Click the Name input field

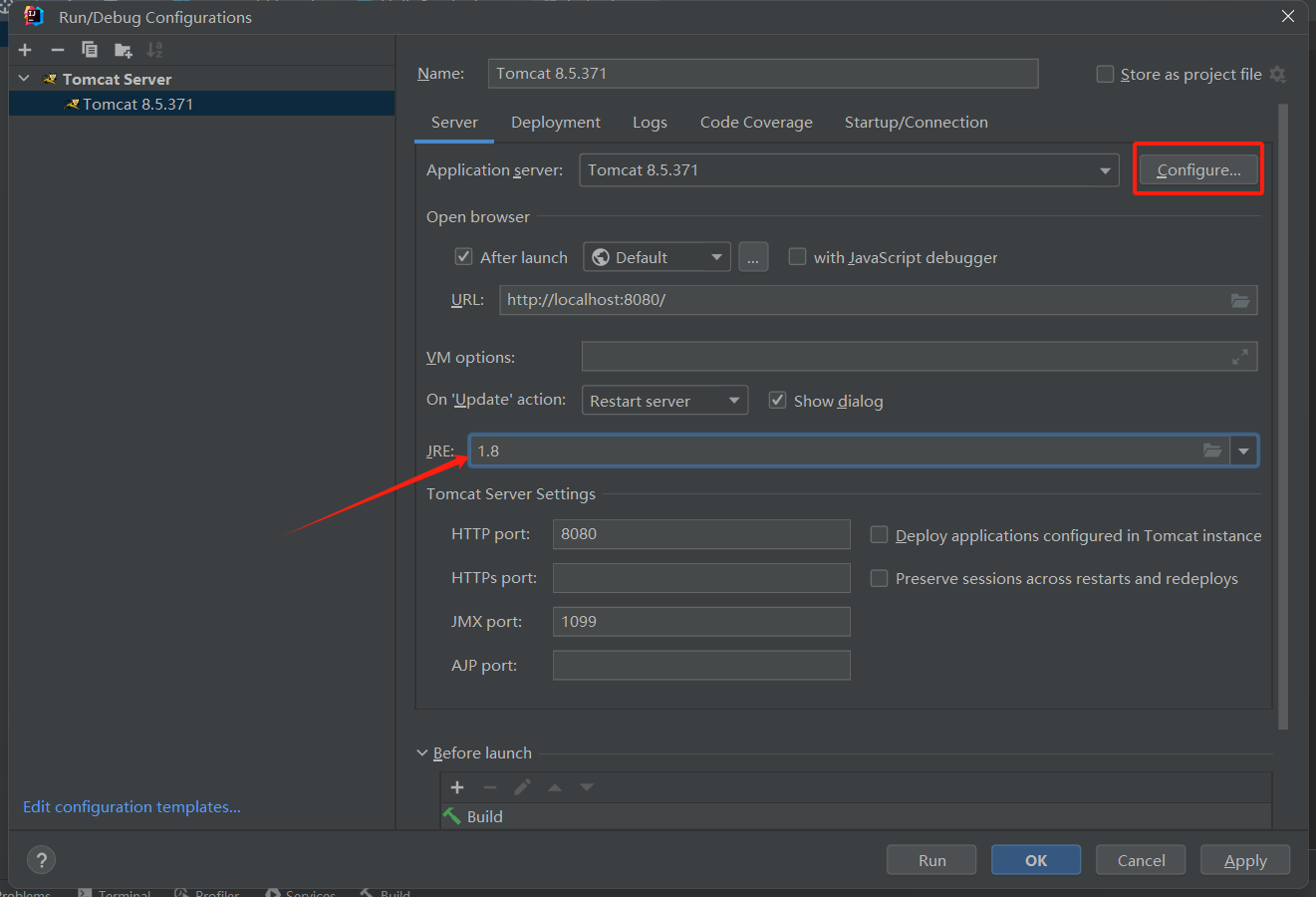pos(763,73)
